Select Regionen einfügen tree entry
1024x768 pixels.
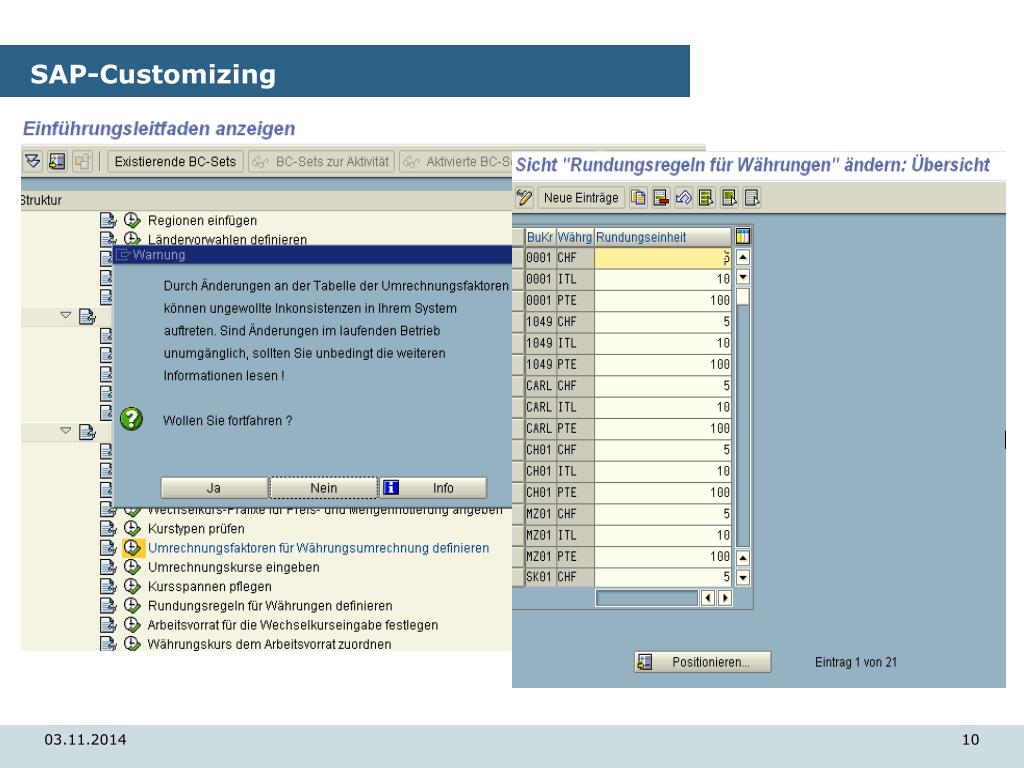coord(202,221)
